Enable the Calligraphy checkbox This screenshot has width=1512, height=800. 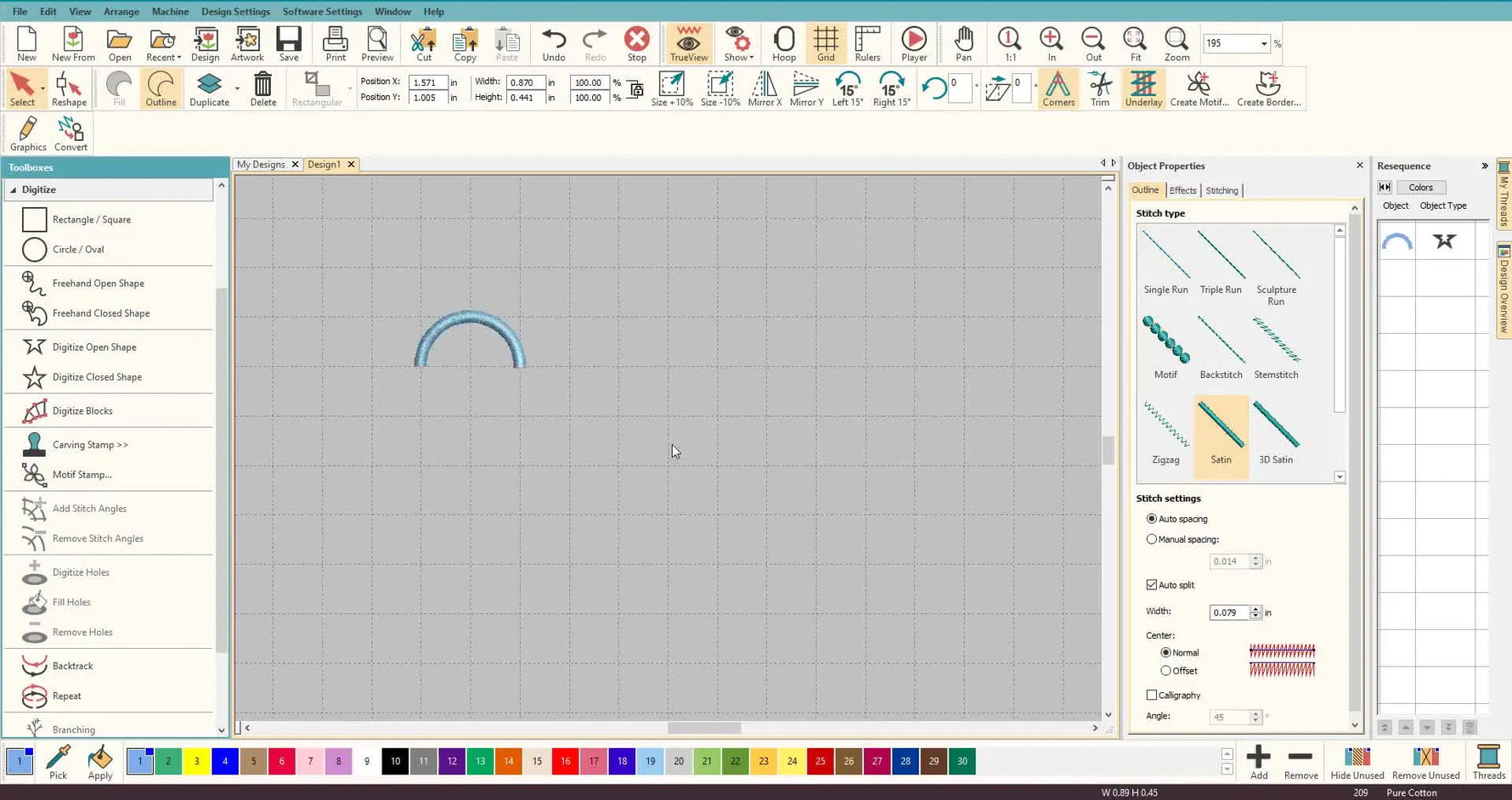click(1152, 696)
